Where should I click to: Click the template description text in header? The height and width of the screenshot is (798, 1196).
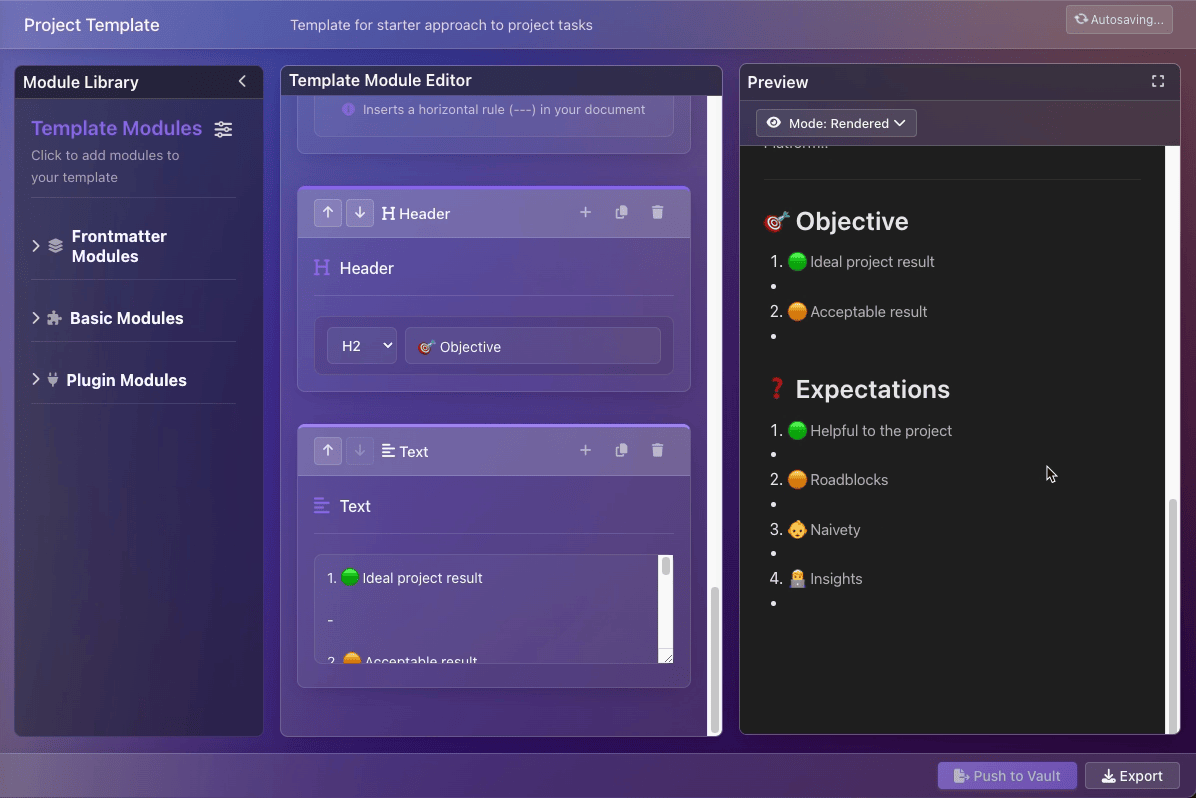click(x=441, y=25)
